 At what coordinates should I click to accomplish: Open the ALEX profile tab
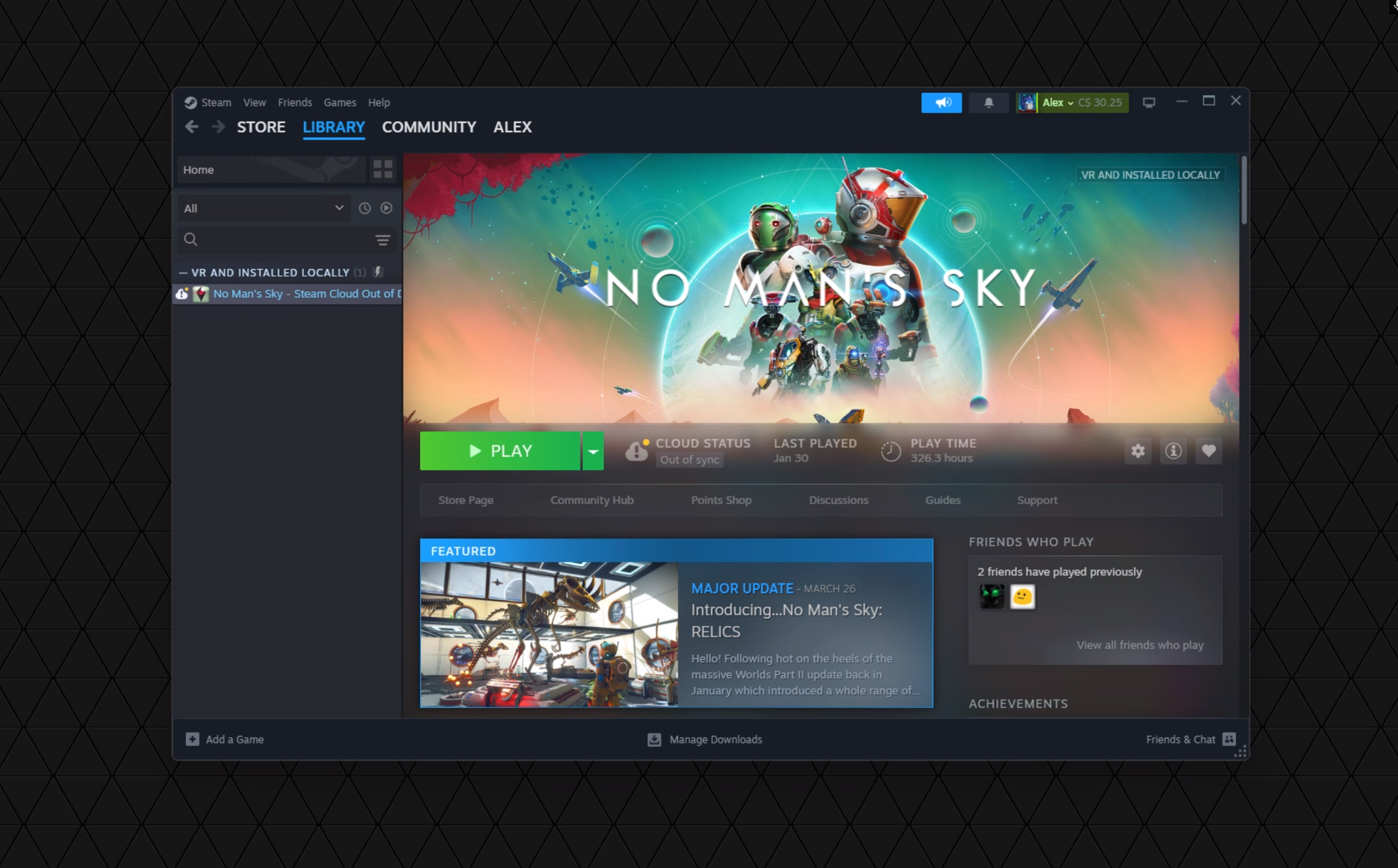pyautogui.click(x=512, y=127)
